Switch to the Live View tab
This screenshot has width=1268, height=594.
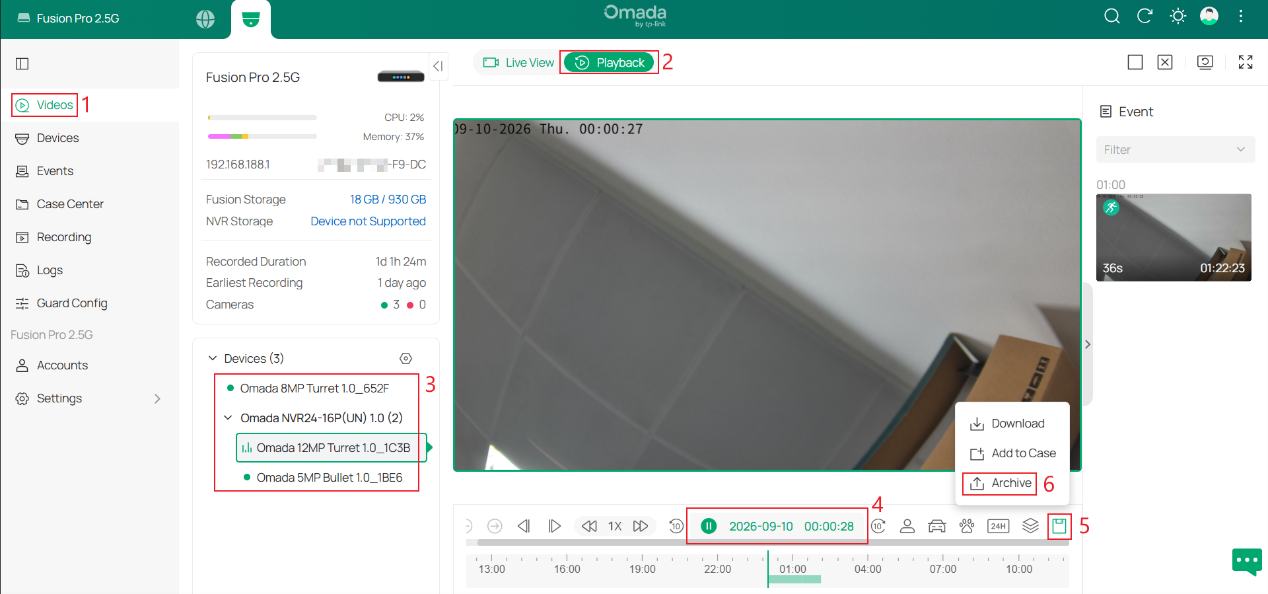518,62
